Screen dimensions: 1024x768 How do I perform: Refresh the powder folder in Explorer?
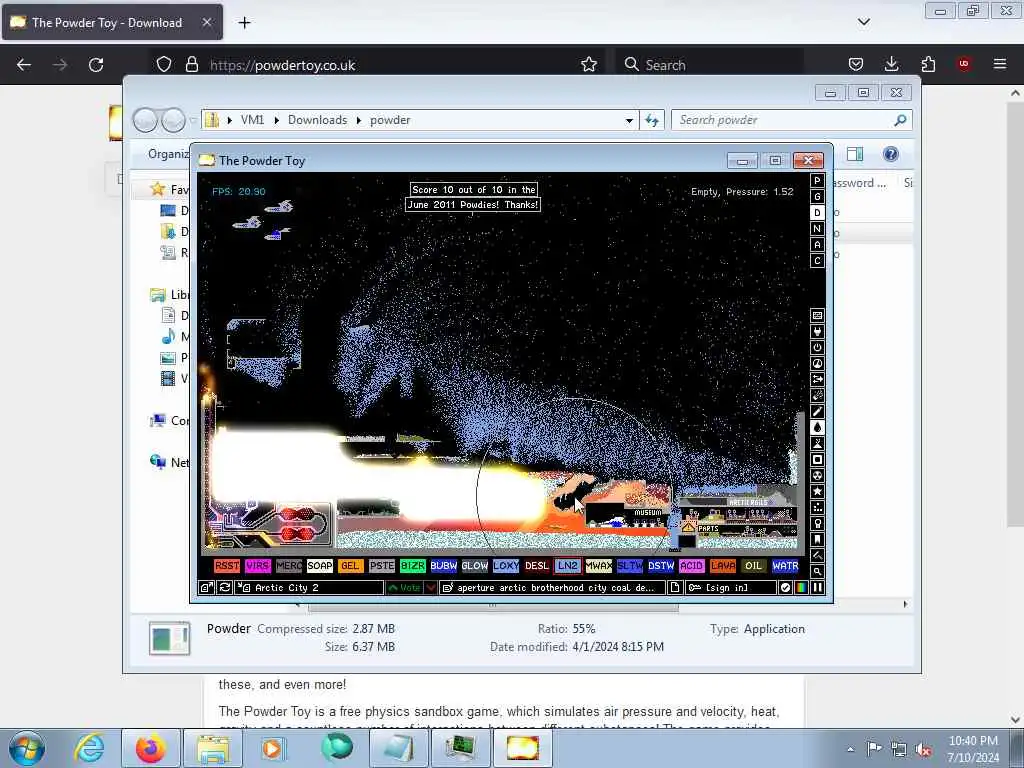point(652,120)
